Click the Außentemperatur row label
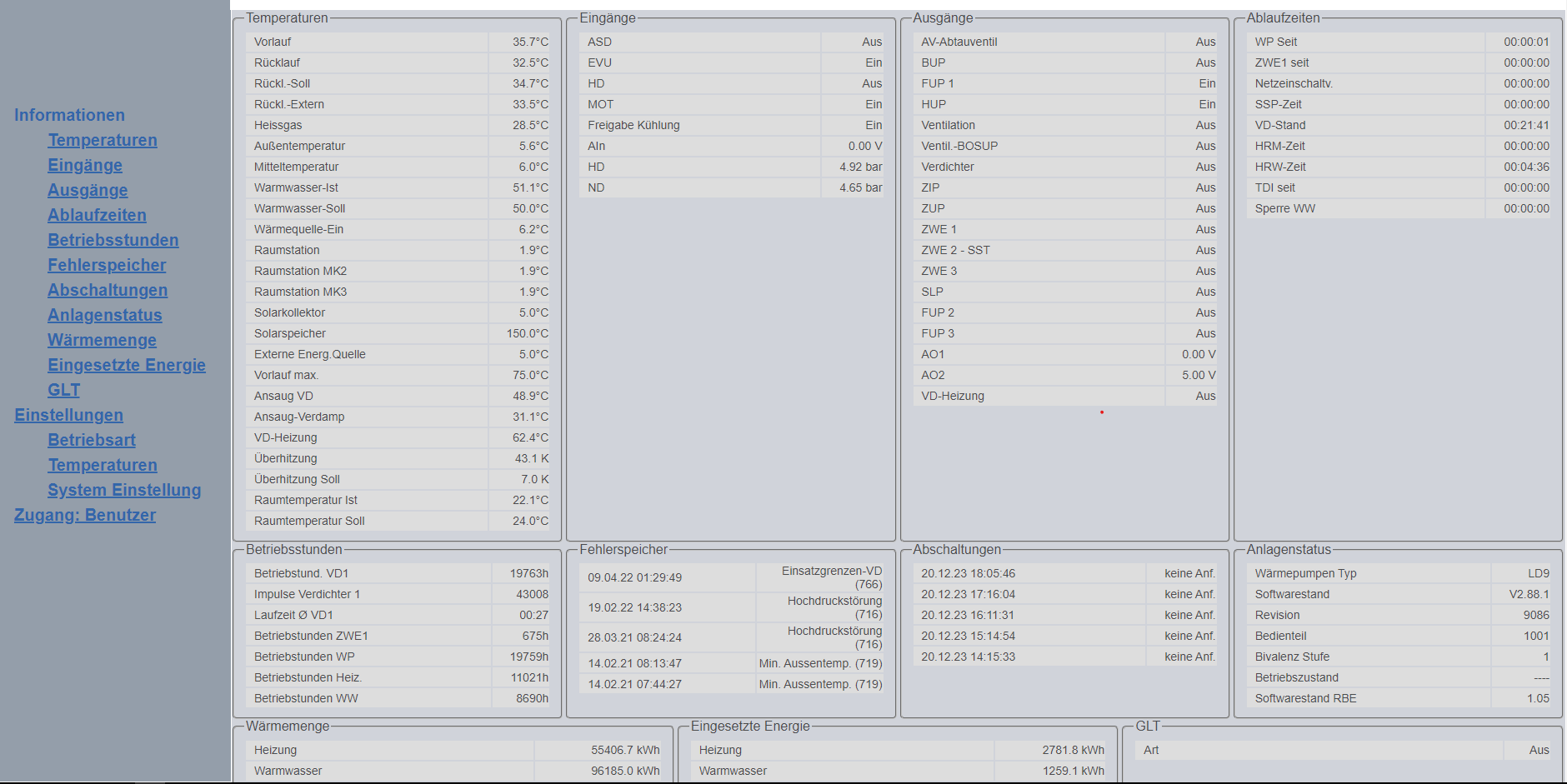Viewport: 1567px width, 784px height. click(299, 146)
